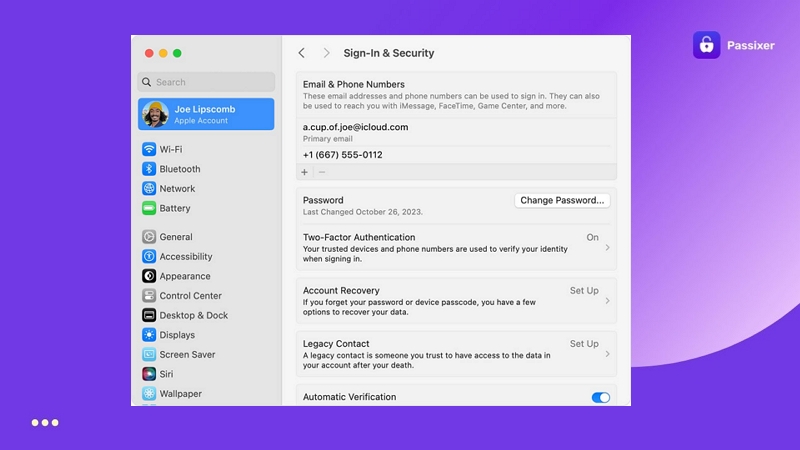Add an email or phone with plus

(x=305, y=172)
